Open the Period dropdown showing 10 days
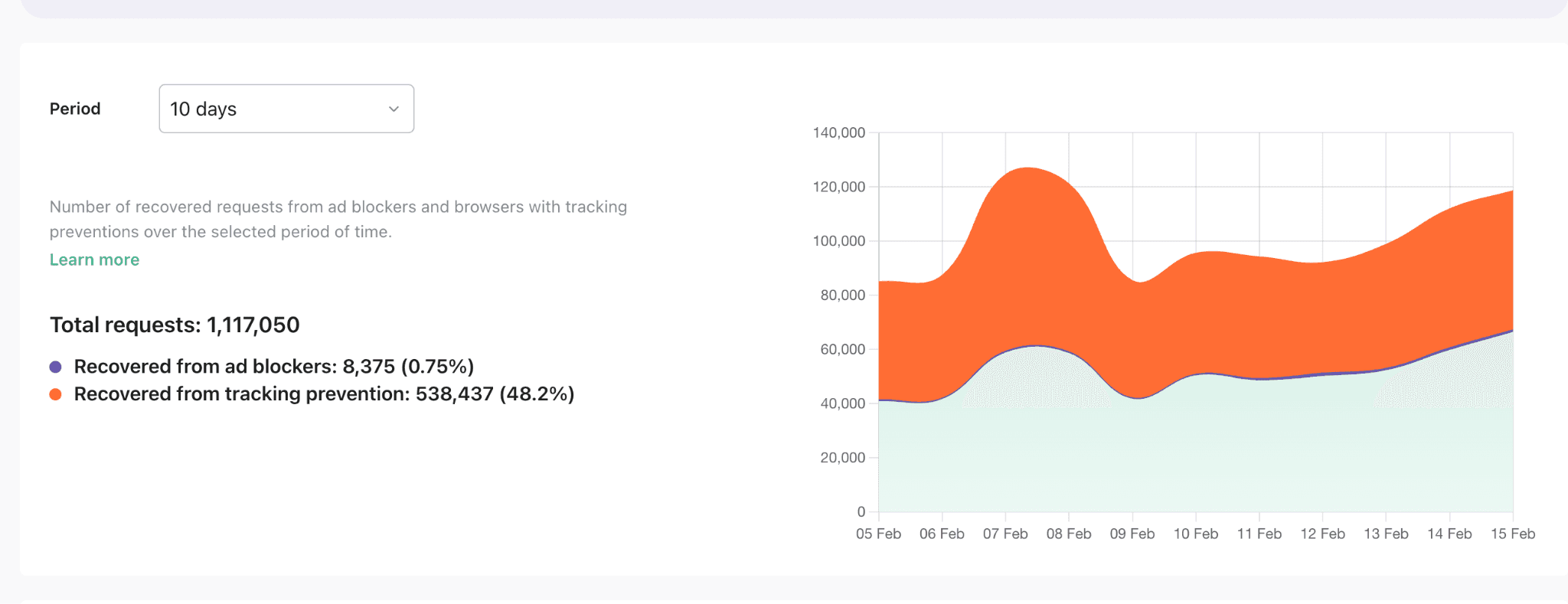The height and width of the screenshot is (604, 1568). point(286,109)
